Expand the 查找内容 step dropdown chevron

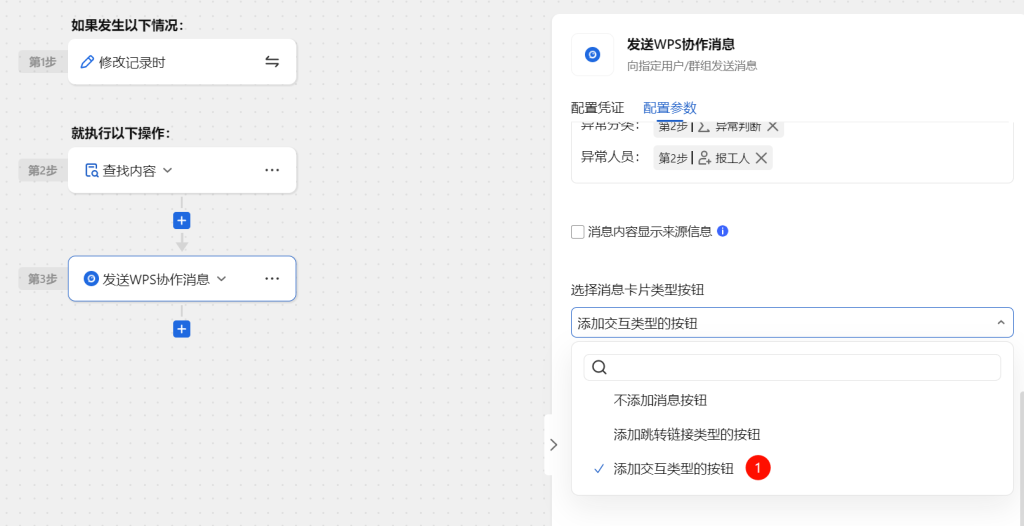click(167, 171)
